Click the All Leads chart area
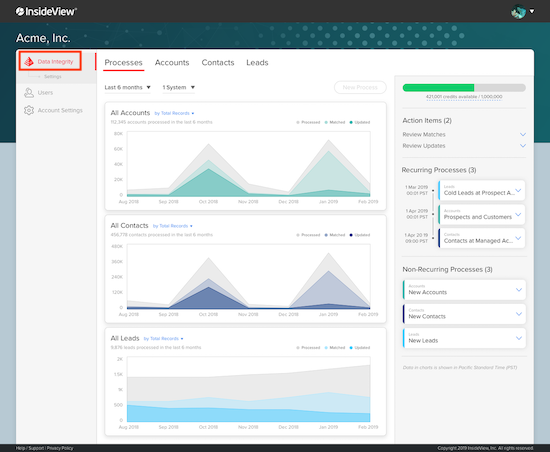This screenshot has height=452, width=550. [x=248, y=389]
